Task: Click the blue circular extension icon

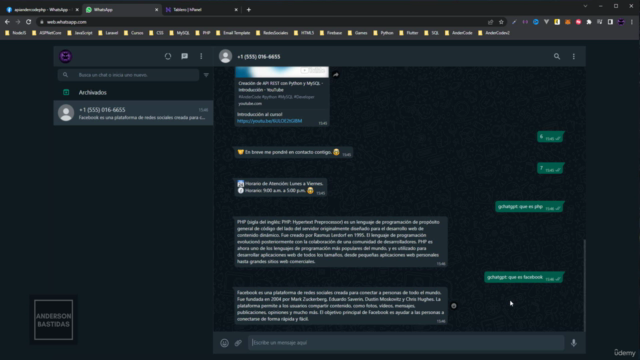Action: [536, 22]
